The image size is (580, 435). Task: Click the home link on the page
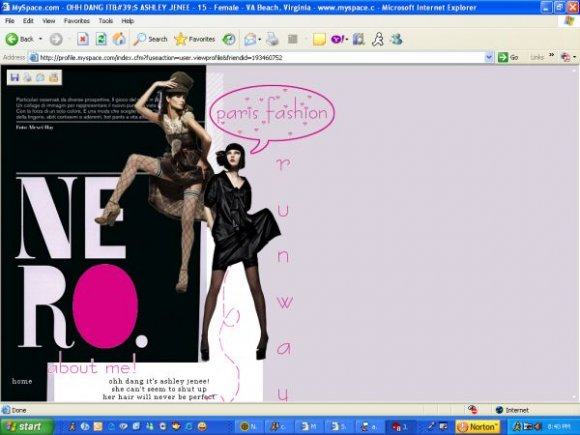tap(22, 381)
